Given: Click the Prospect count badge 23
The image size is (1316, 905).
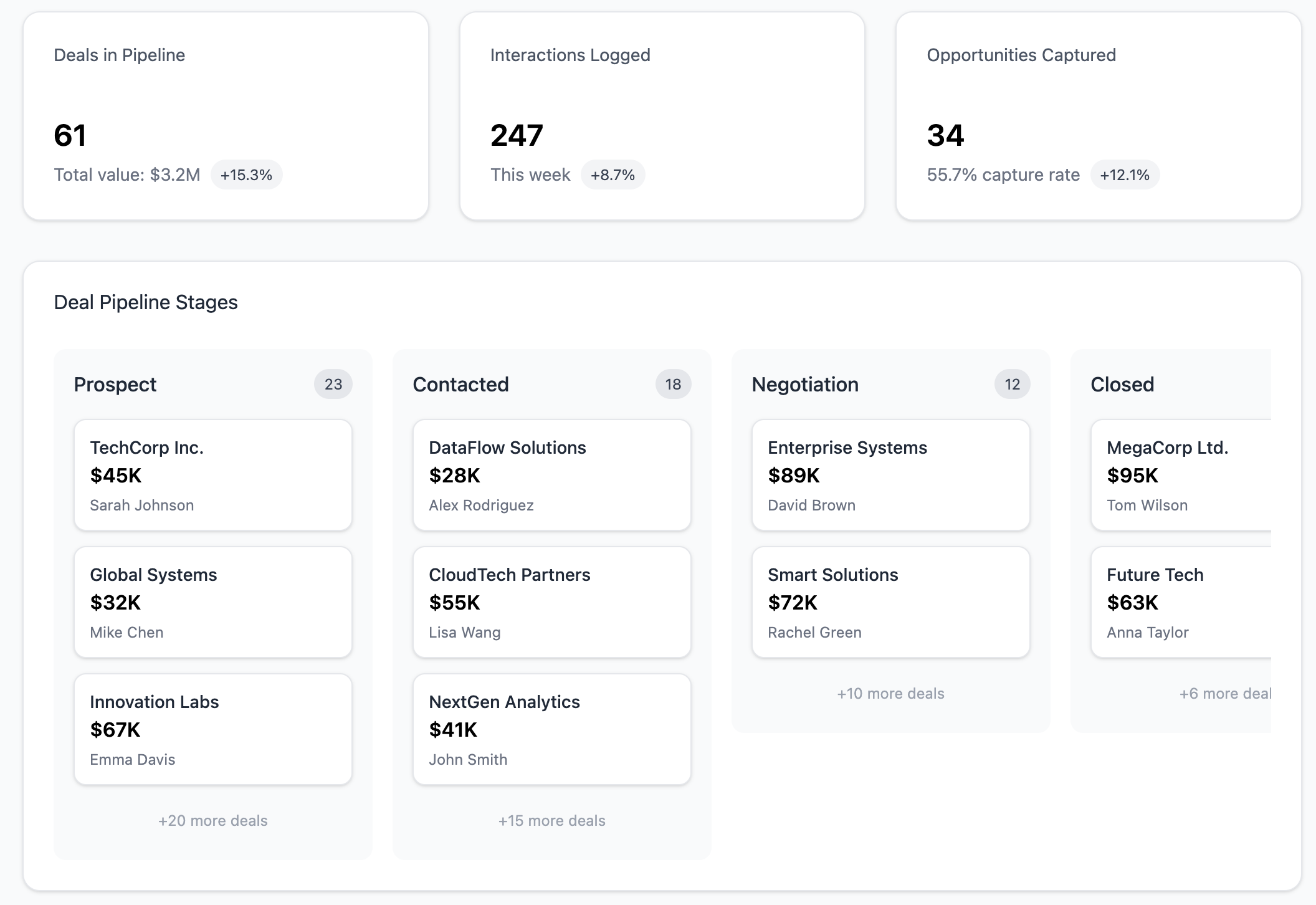Looking at the screenshot, I should coord(333,384).
